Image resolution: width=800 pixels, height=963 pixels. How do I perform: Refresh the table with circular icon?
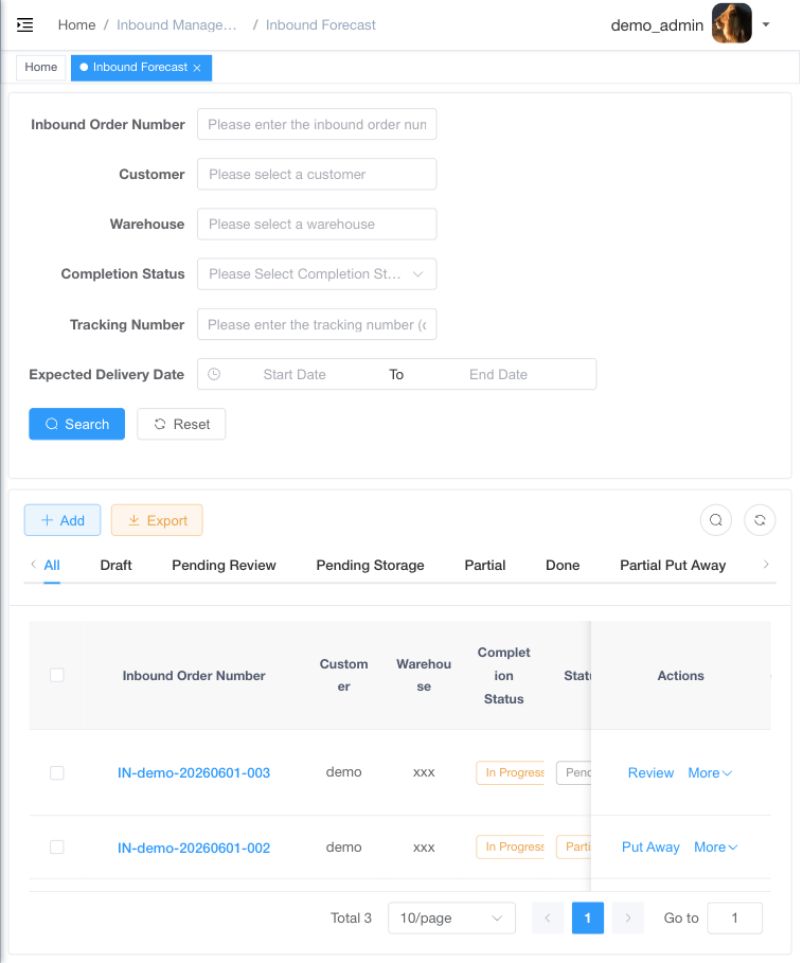tap(759, 520)
